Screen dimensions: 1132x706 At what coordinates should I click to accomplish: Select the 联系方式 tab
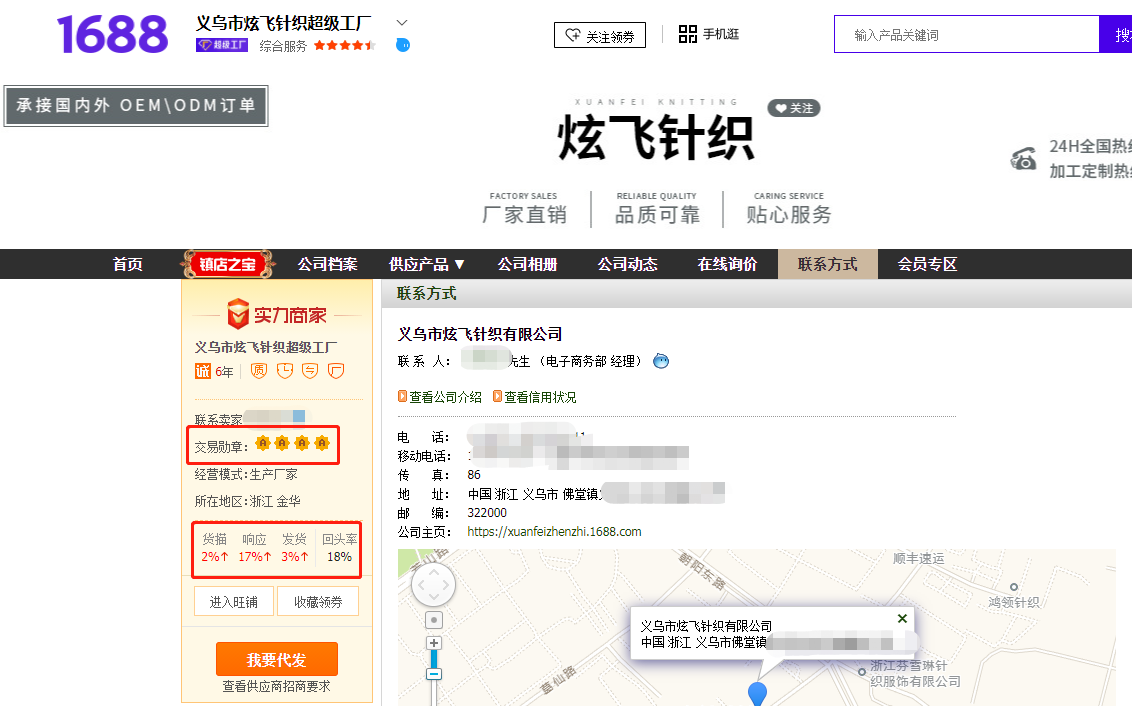(x=827, y=264)
